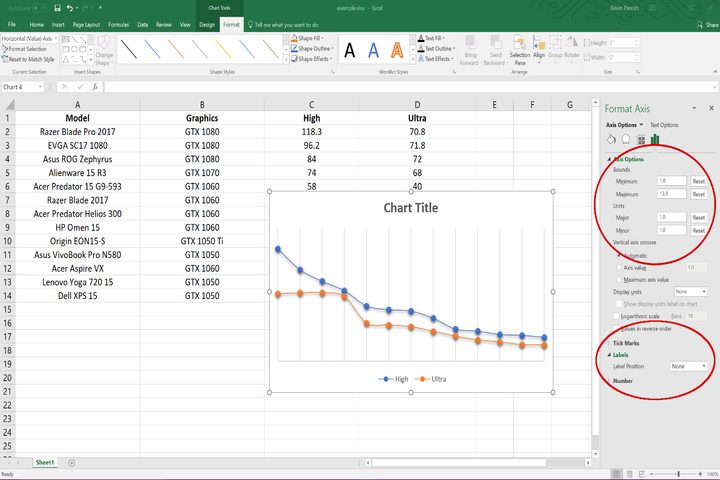Open Size & Properties icon in Format Axis
This screenshot has height=480, width=720.
pos(641,139)
